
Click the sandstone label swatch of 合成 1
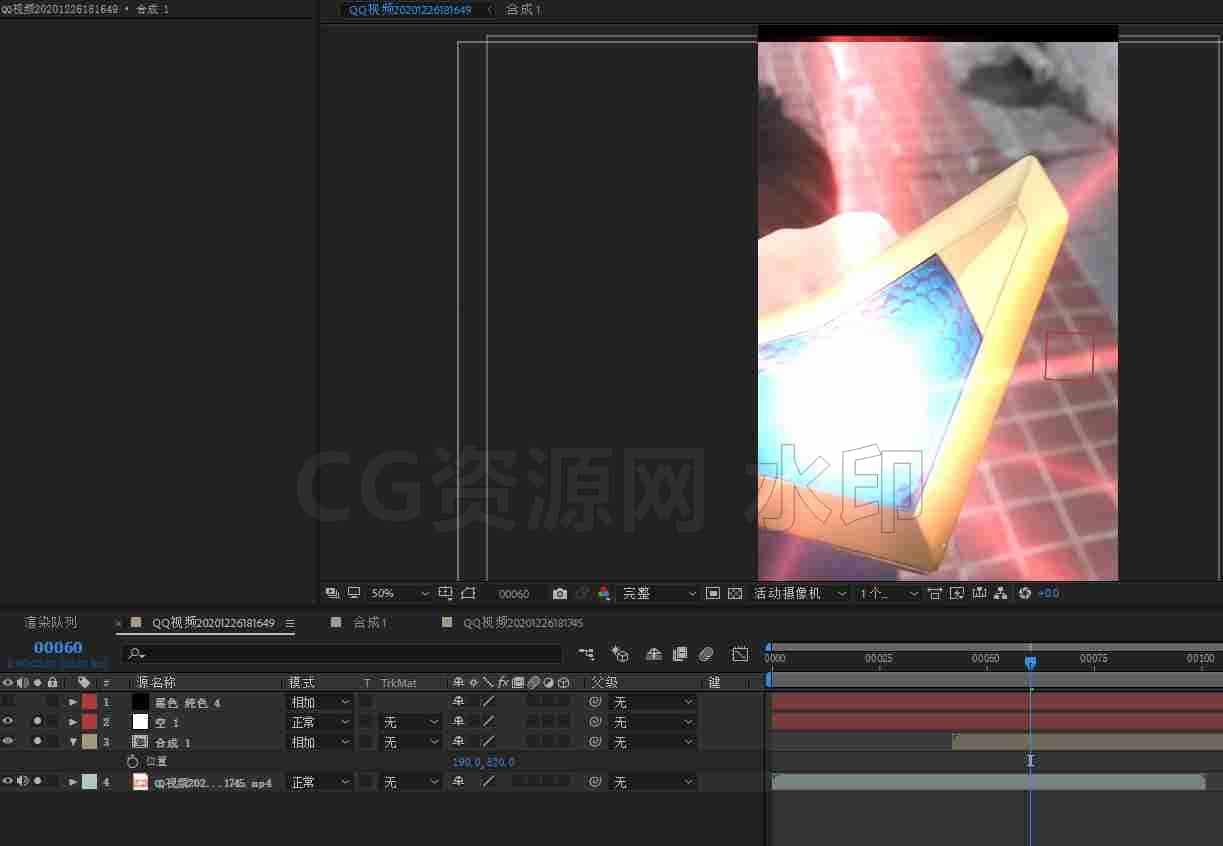90,742
